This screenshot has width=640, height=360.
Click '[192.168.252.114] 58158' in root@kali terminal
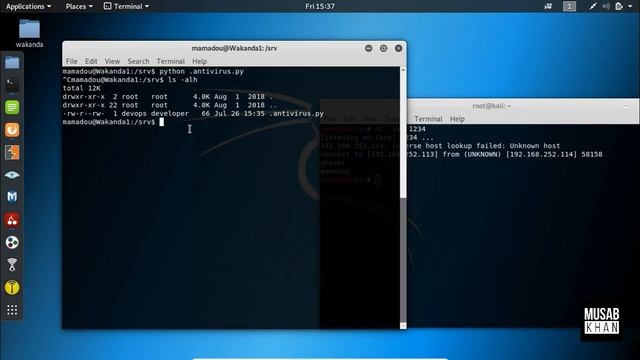pyautogui.click(x=554, y=154)
